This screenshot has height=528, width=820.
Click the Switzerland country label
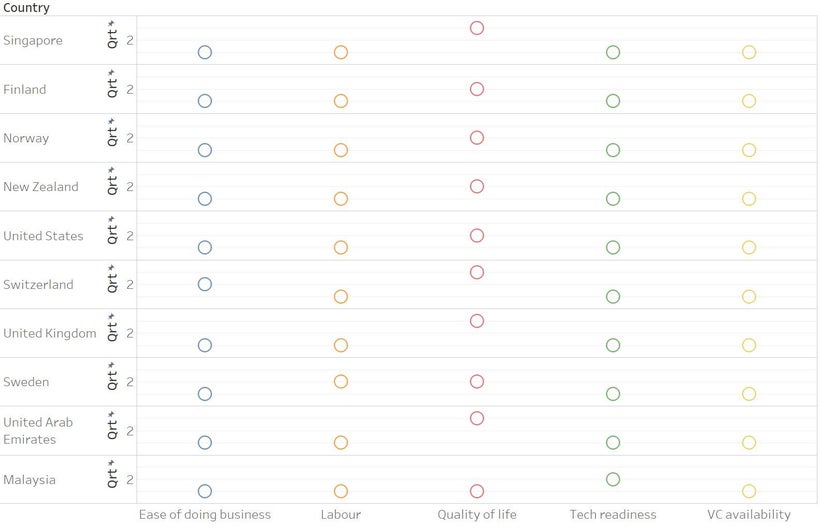(38, 285)
